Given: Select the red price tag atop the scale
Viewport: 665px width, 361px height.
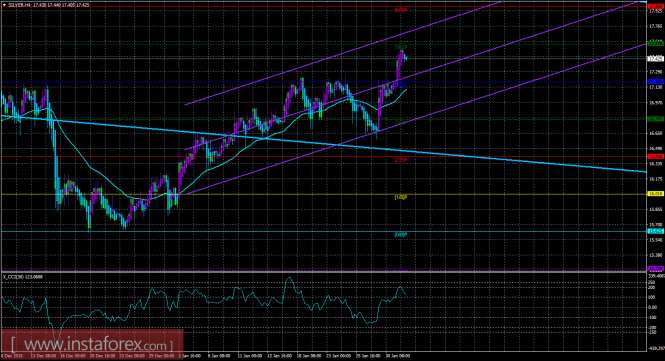Looking at the screenshot, I should (x=656, y=7).
